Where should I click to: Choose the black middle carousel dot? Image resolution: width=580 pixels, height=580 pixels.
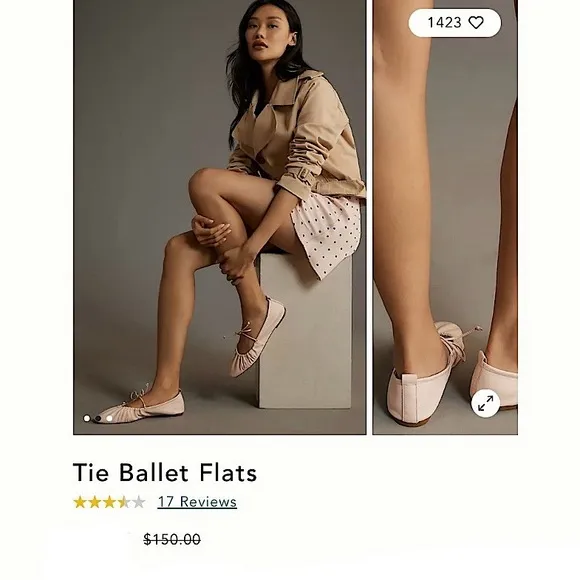click(98, 418)
